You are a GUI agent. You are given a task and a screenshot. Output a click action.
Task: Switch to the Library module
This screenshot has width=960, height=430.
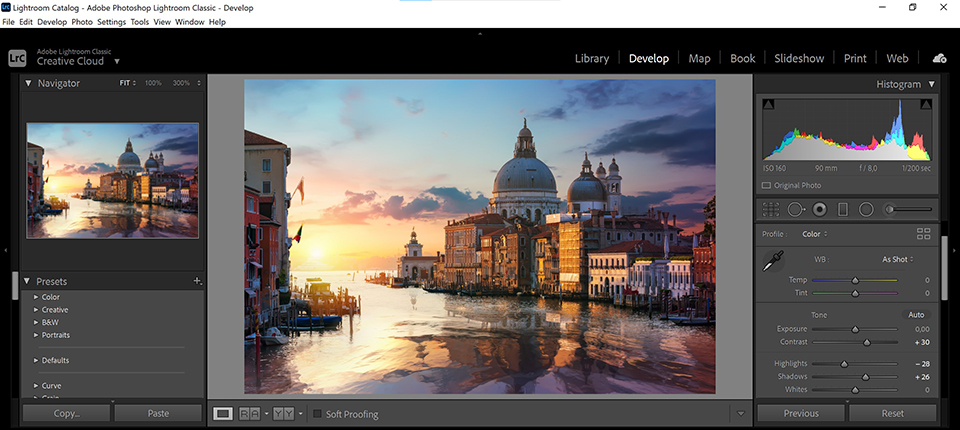(x=592, y=58)
